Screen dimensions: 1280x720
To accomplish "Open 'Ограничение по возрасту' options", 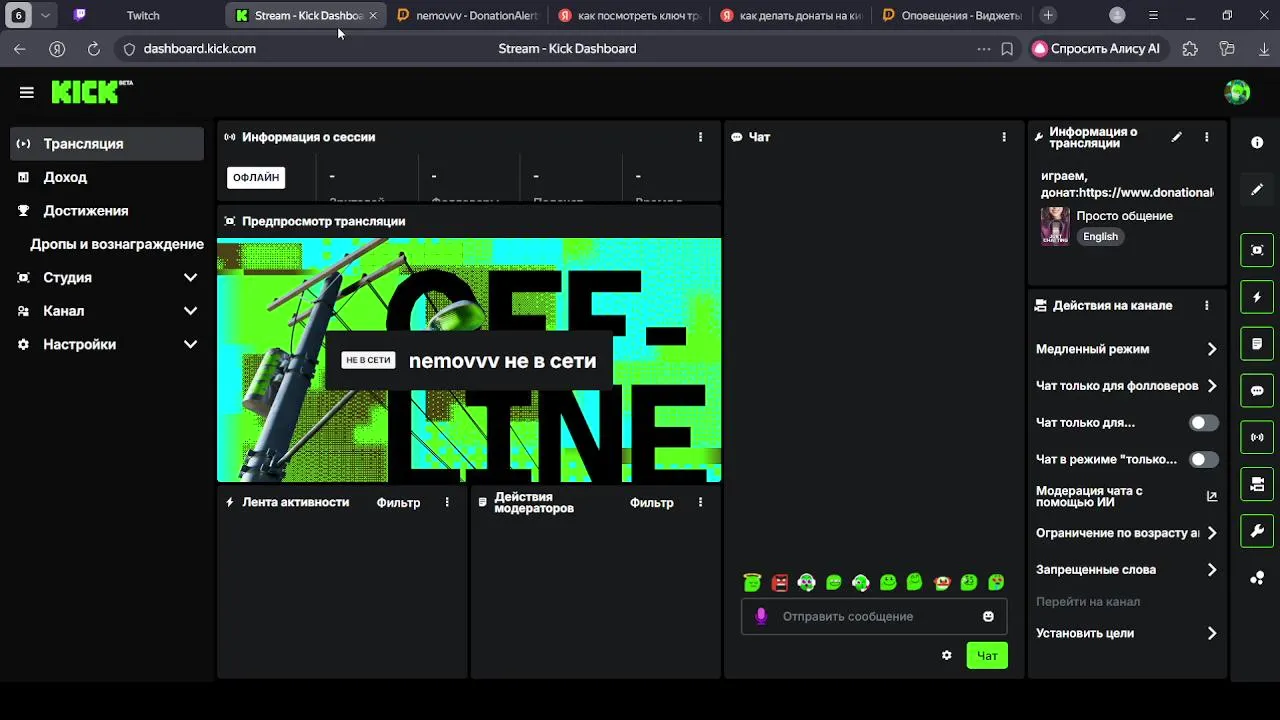I will (1127, 533).
